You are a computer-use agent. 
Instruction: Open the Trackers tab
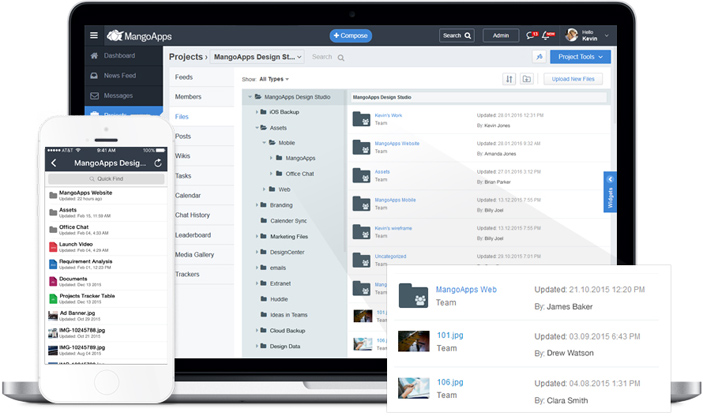pyautogui.click(x=187, y=274)
